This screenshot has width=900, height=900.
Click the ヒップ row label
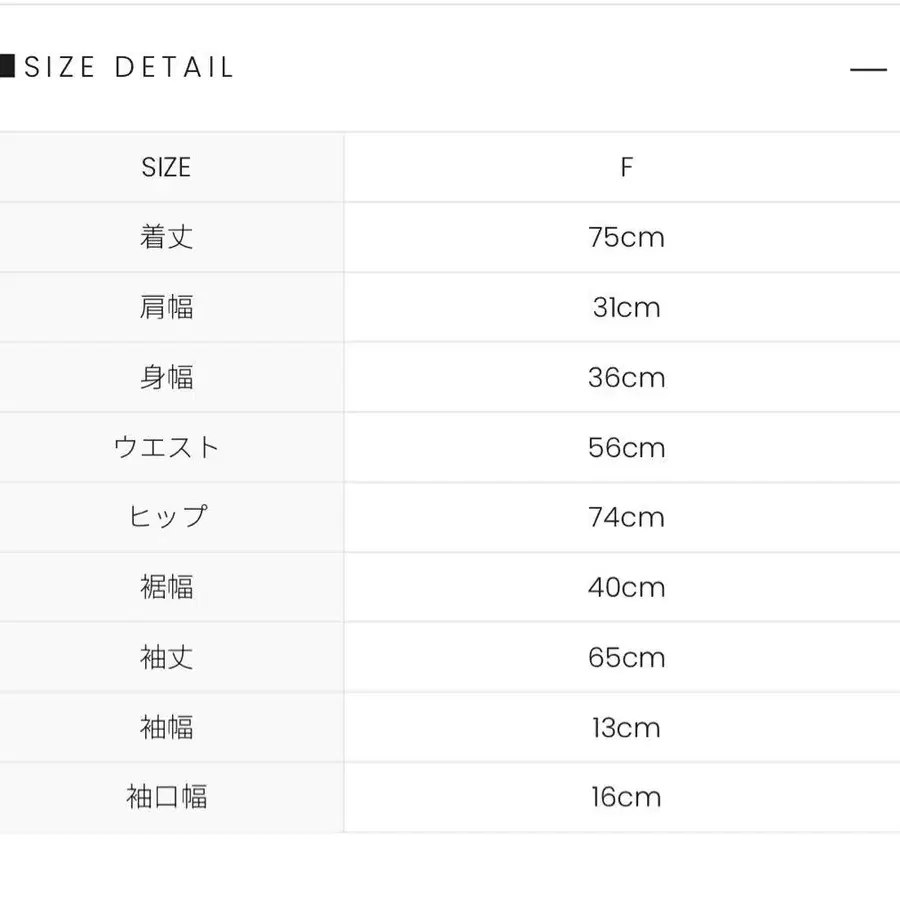coord(166,517)
